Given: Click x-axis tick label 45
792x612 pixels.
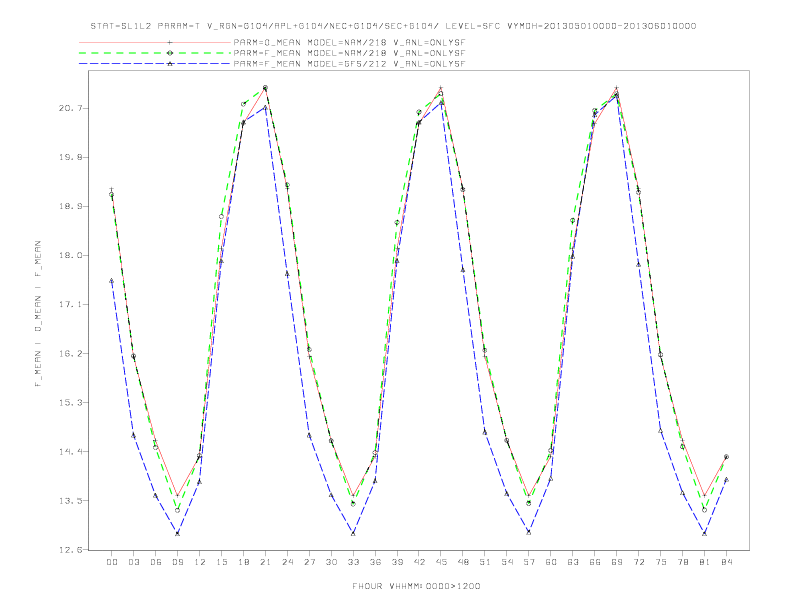Looking at the screenshot, I should pyautogui.click(x=441, y=562).
